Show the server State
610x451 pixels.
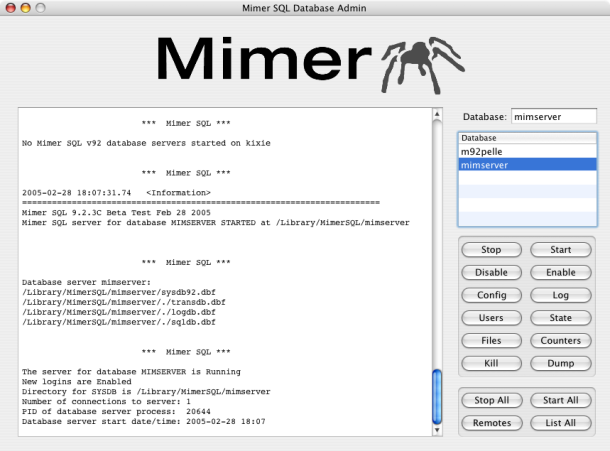click(561, 318)
